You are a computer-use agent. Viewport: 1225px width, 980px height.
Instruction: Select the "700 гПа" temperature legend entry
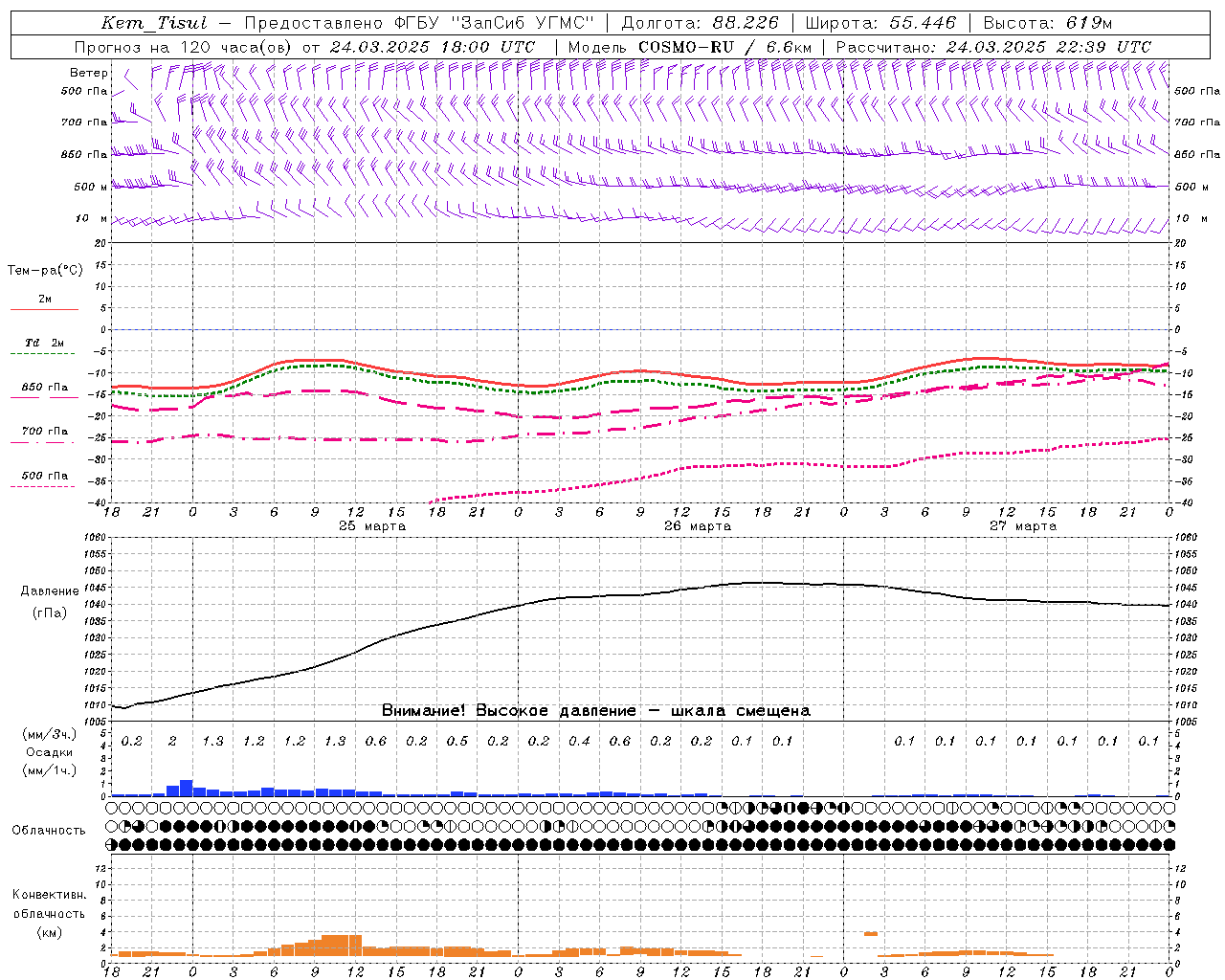[x=45, y=432]
